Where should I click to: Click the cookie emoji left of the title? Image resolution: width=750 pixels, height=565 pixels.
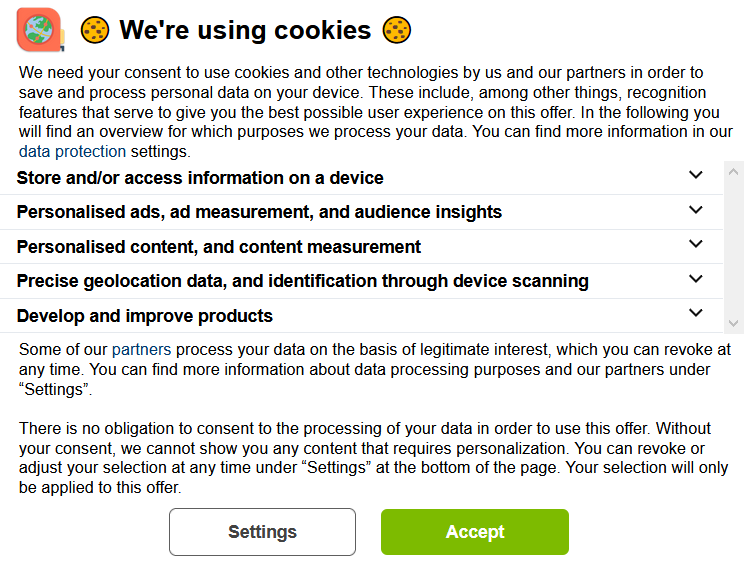click(x=95, y=31)
